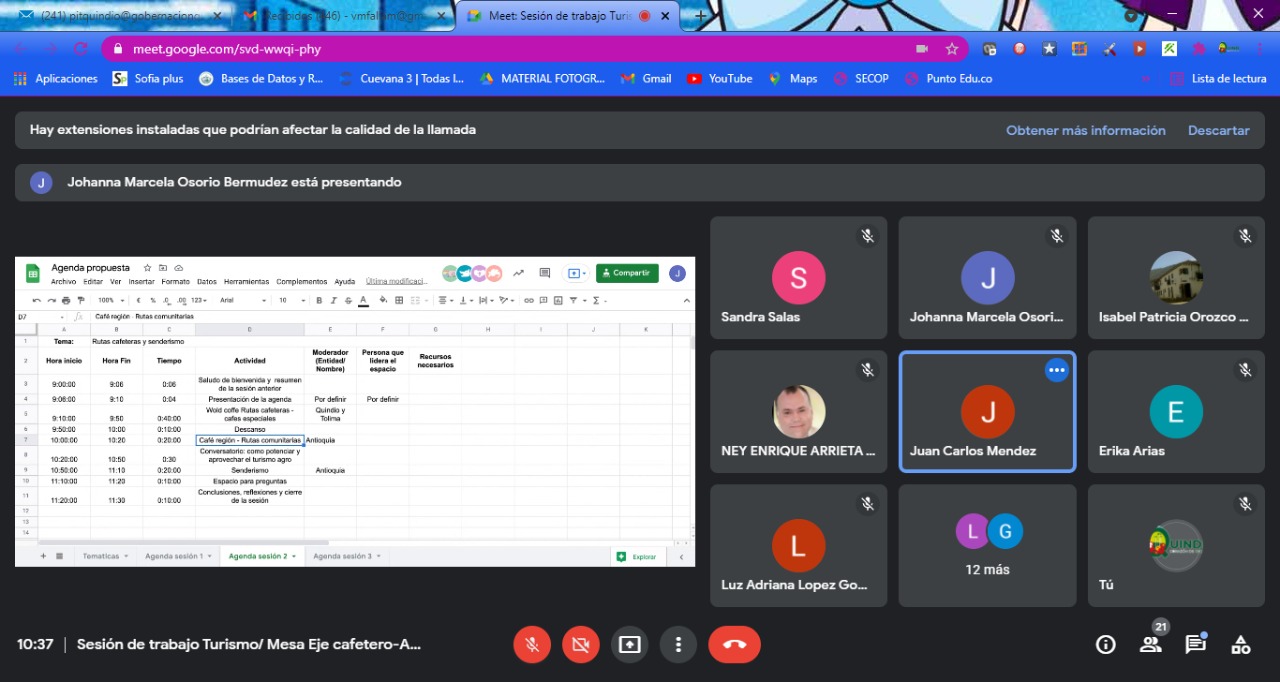Viewport: 1280px width, 682px height.
Task: Click the blue star extension icon
Action: pos(1049,48)
